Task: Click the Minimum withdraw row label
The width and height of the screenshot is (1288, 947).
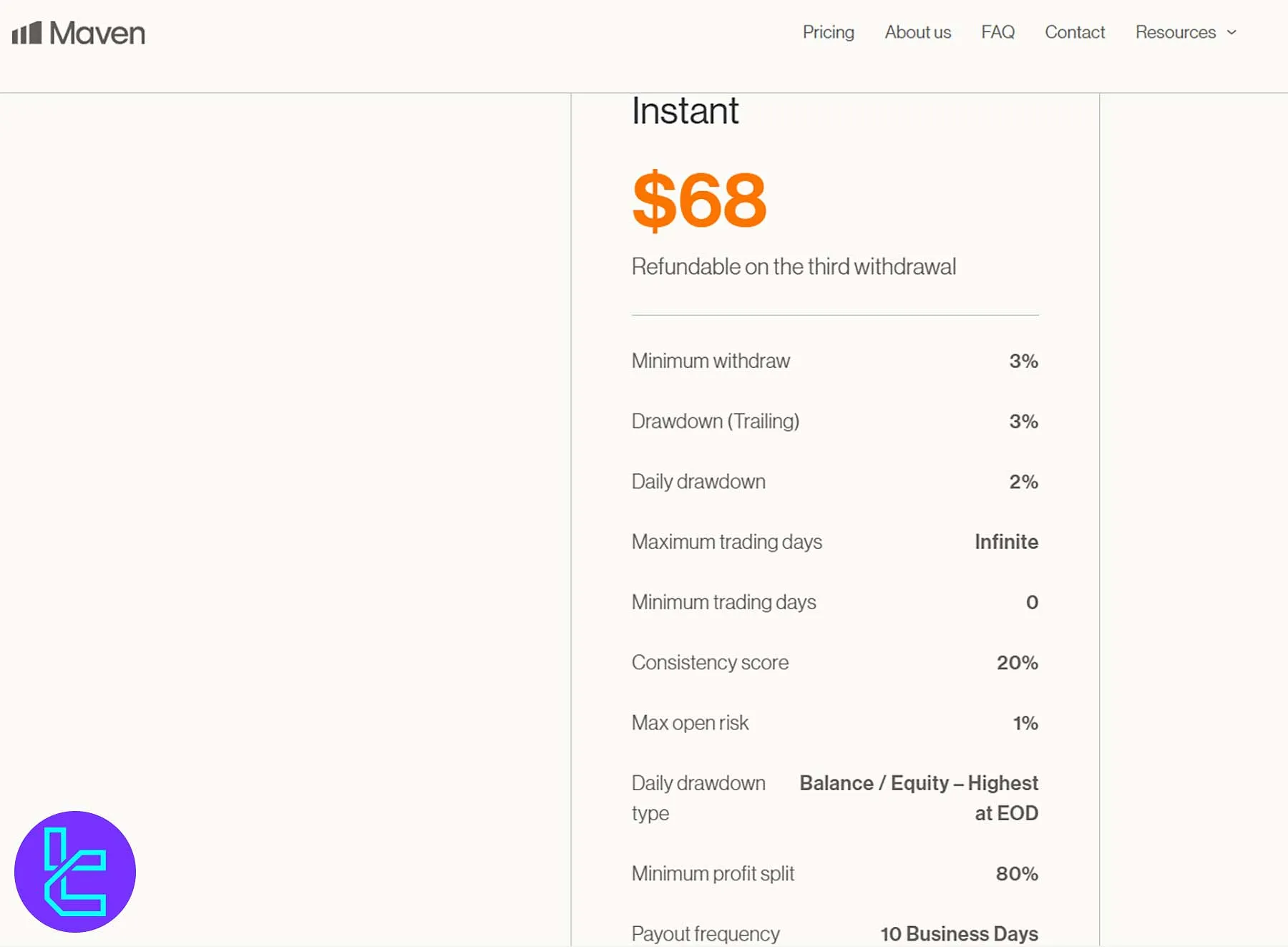Action: click(711, 361)
